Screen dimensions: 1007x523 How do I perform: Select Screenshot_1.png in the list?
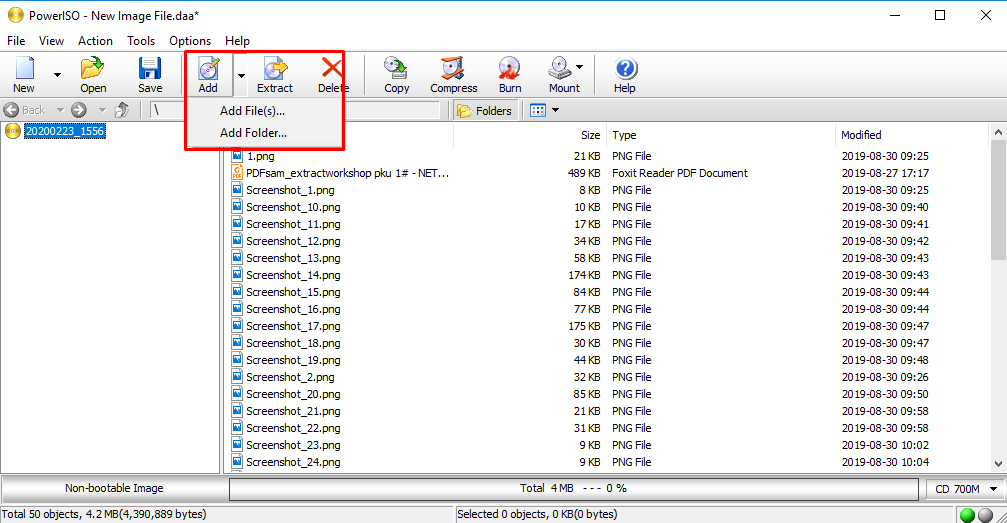tap(290, 190)
